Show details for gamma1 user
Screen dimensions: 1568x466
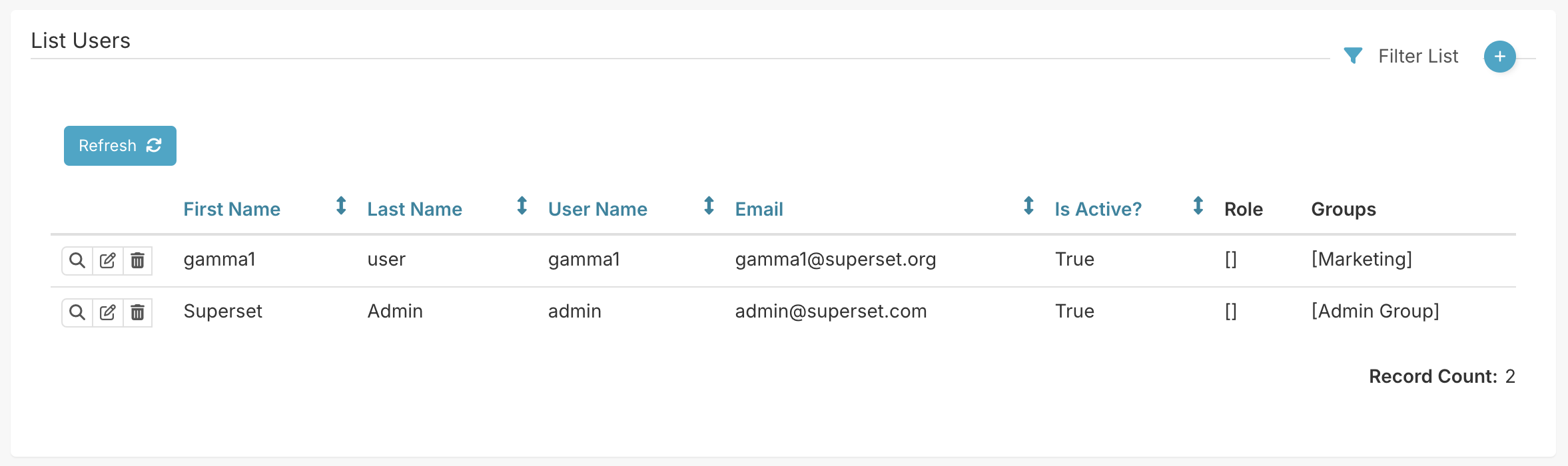[x=77, y=260]
